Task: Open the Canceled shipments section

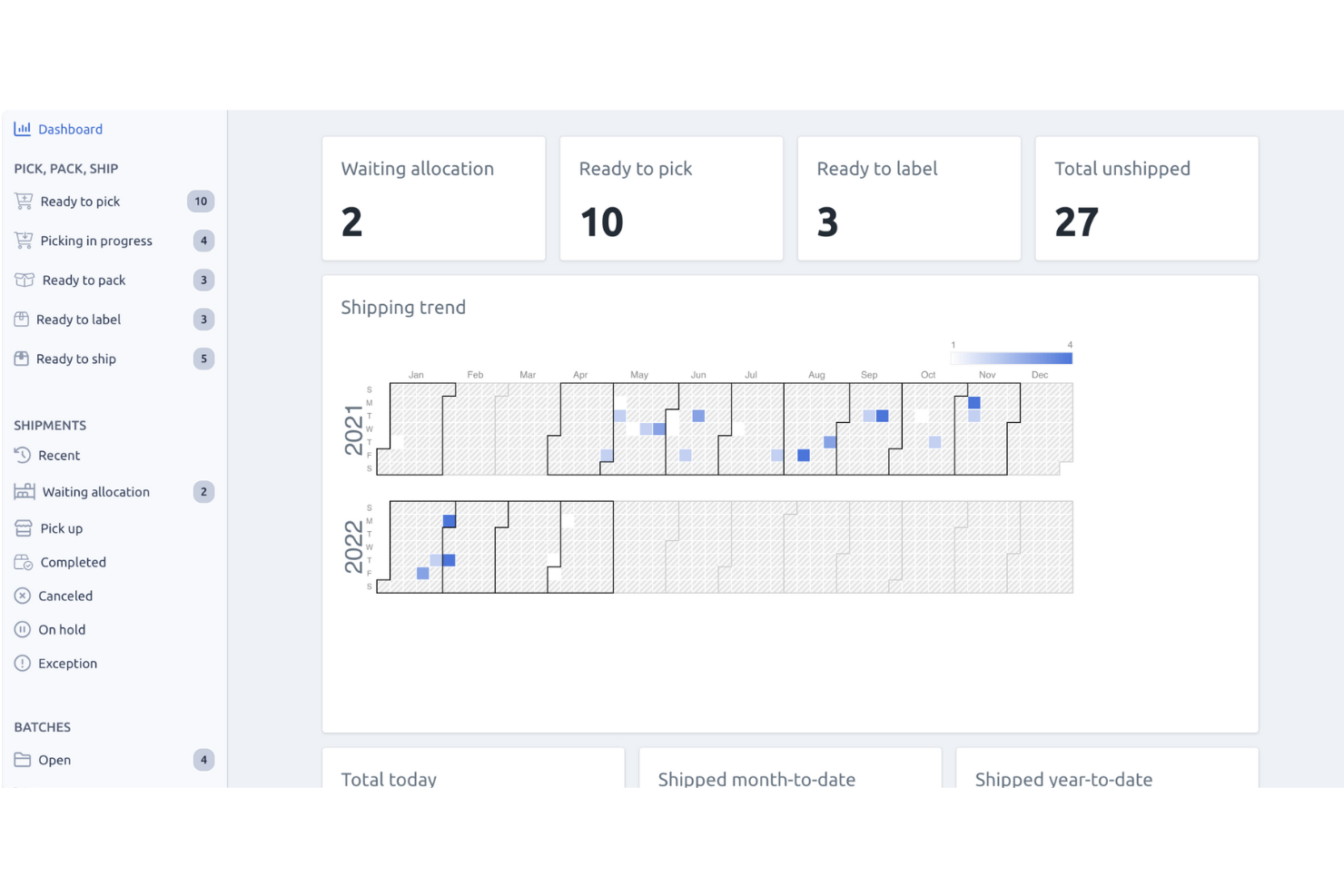Action: point(65,596)
